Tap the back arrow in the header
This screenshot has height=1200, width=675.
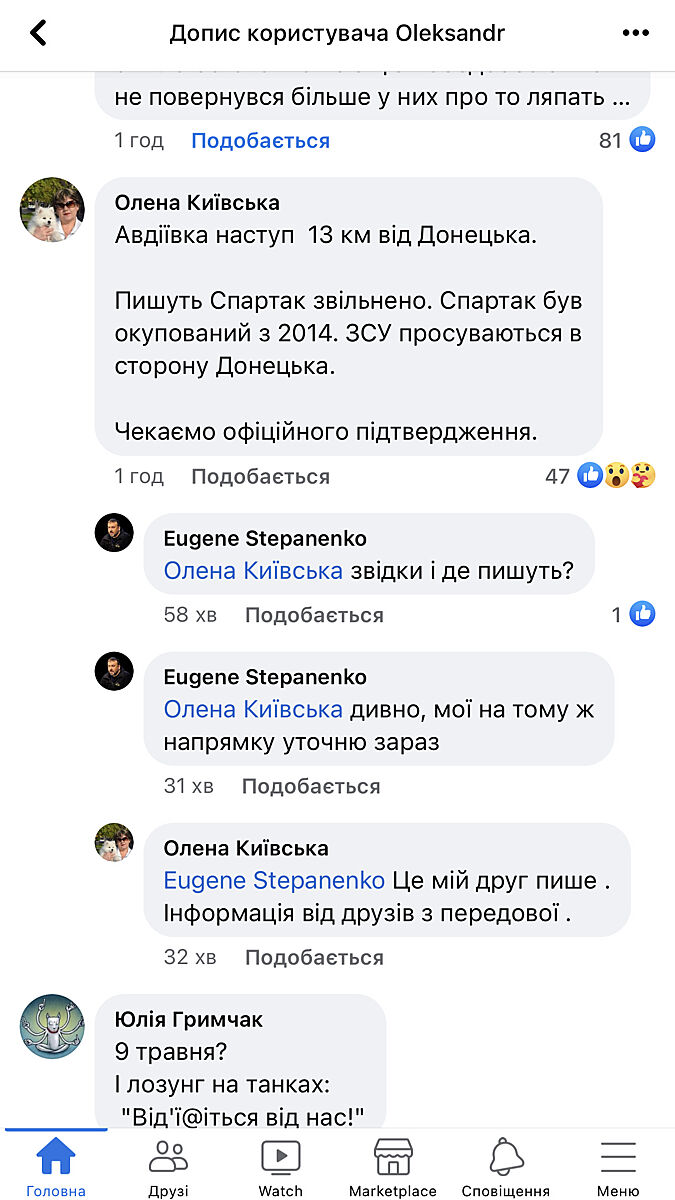pyautogui.click(x=39, y=33)
